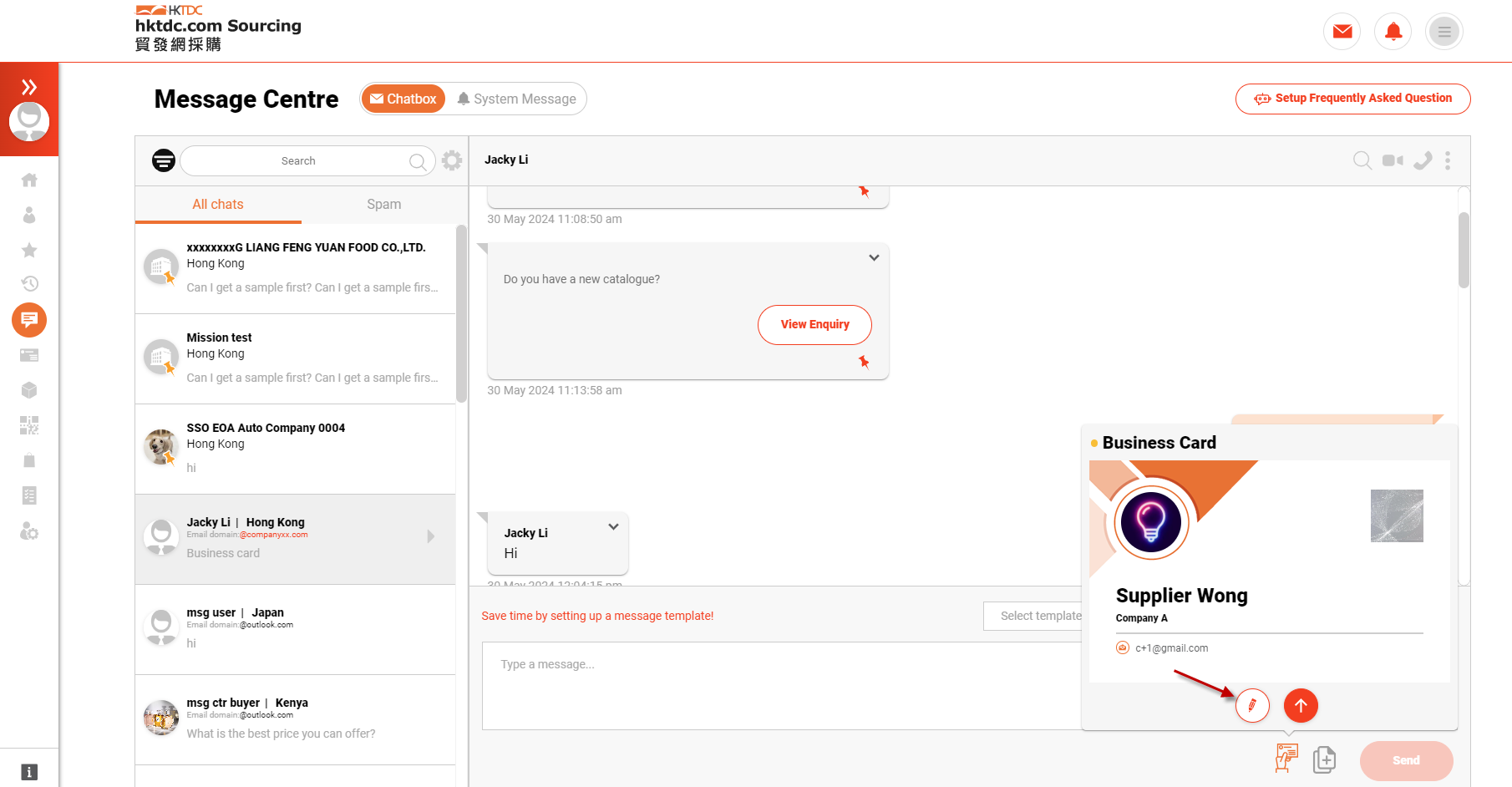This screenshot has width=1512, height=787.
Task: Open SSO EOA Auto Company 0004 chat
Action: pos(296,449)
